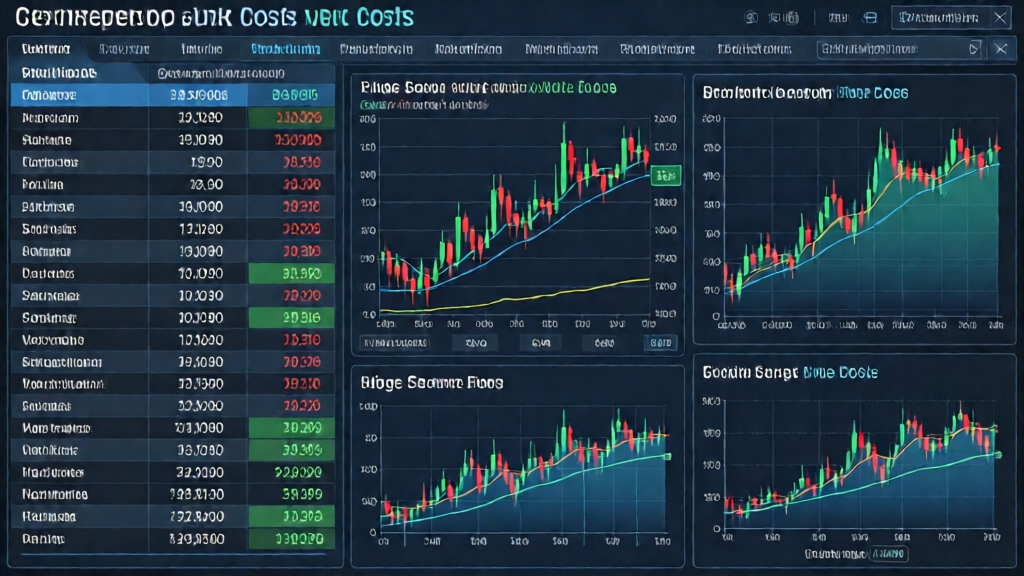This screenshot has height=576, width=1024.
Task: Click the outlined button below bottom-right chart
Action: (x=889, y=554)
